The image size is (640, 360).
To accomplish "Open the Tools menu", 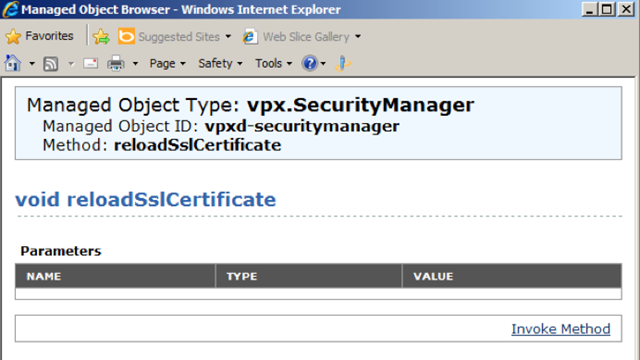I will (x=273, y=64).
